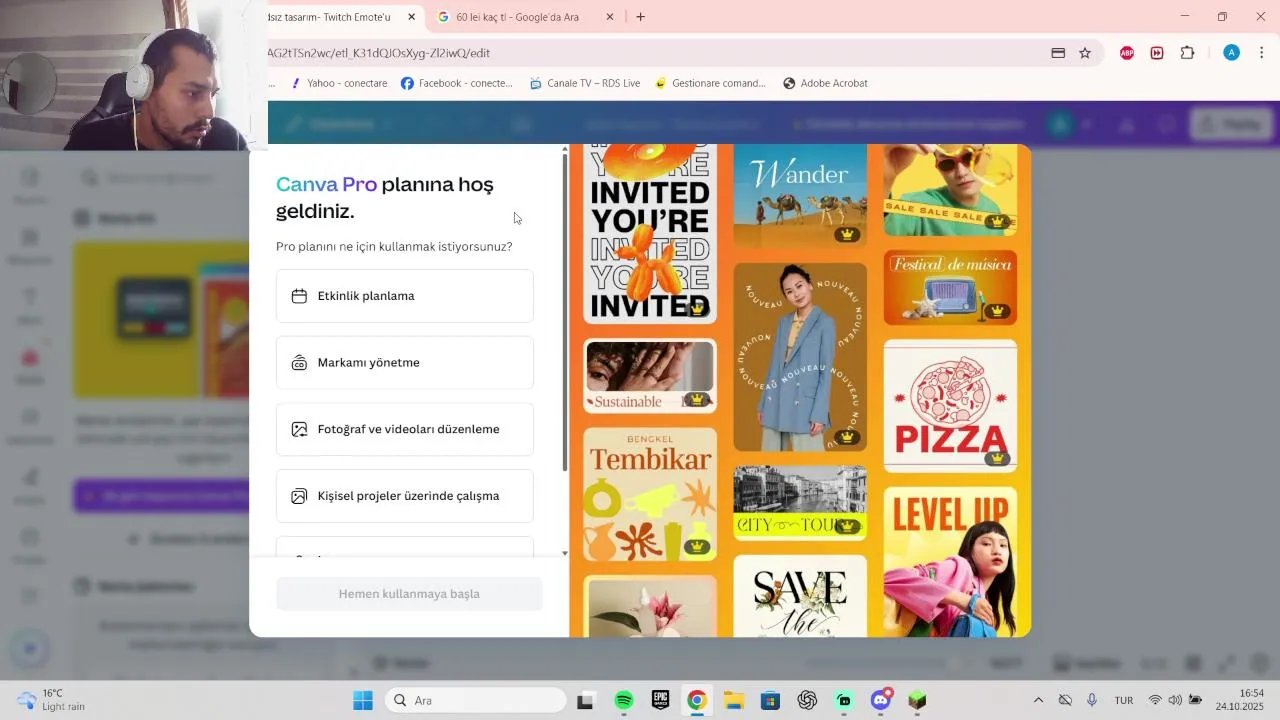The image size is (1280, 720).
Task: Open Minecraft block icon on taskbar
Action: click(917, 700)
